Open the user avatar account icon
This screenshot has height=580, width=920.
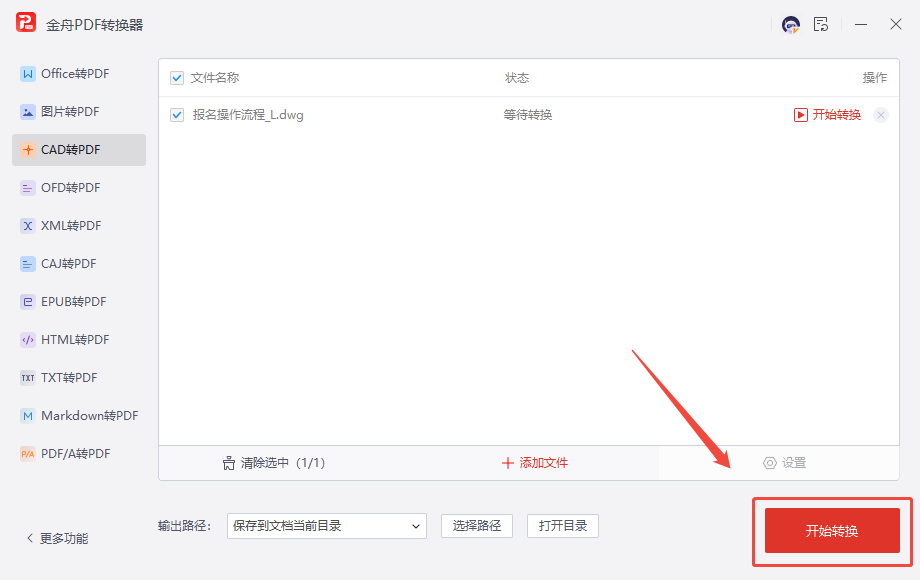791,25
